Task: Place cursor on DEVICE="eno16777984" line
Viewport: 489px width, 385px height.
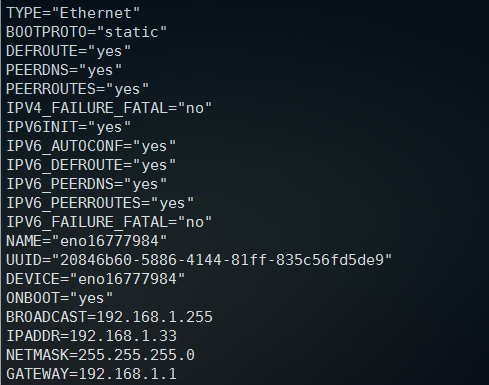Action: pyautogui.click(x=95, y=279)
